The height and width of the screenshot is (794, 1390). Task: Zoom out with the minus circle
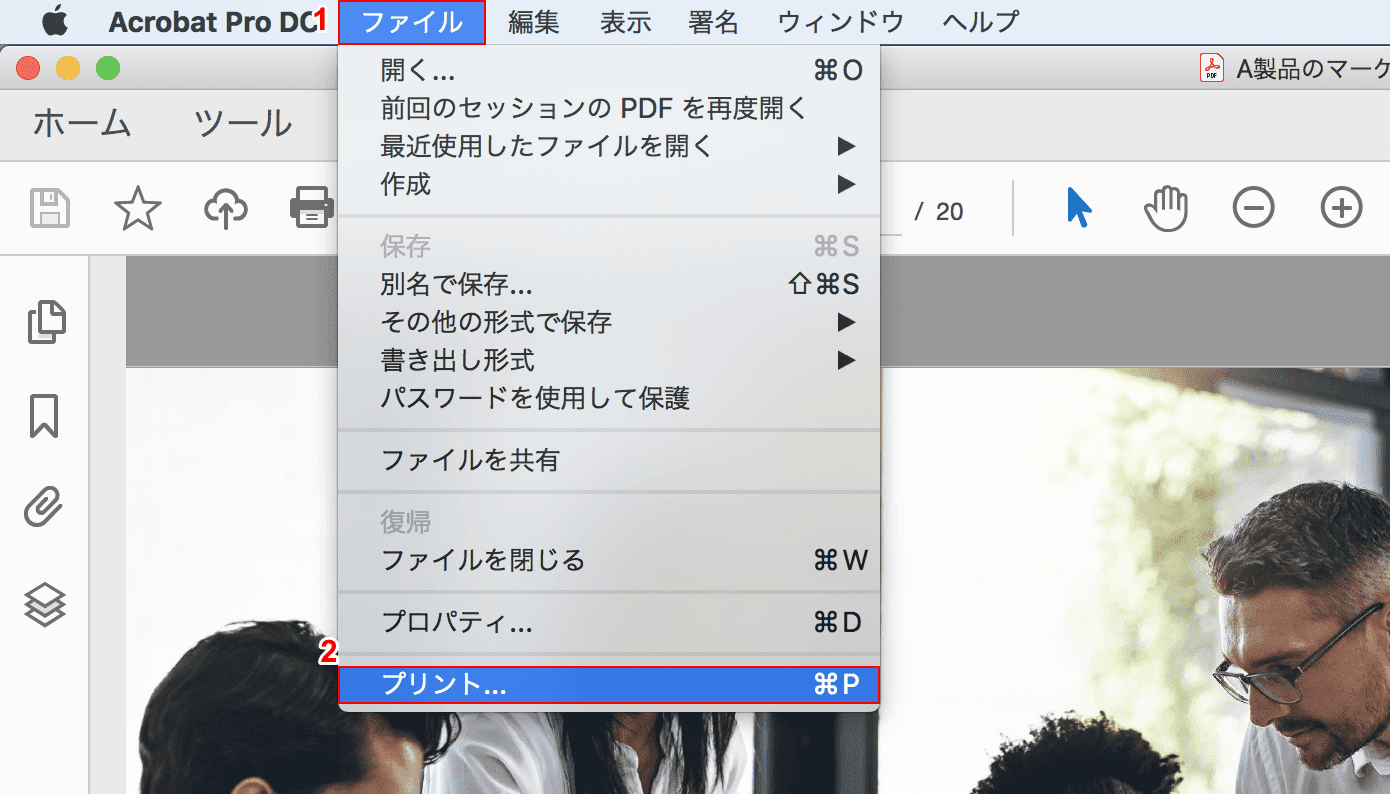pyautogui.click(x=1253, y=208)
